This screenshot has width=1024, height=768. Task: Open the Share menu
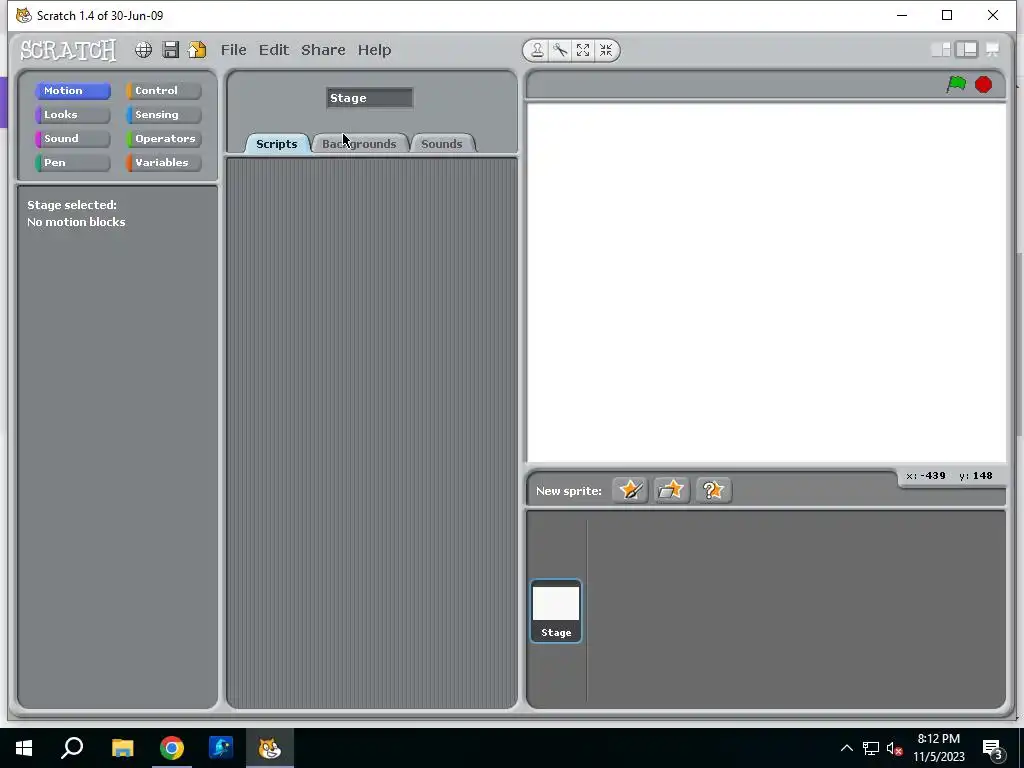323,50
